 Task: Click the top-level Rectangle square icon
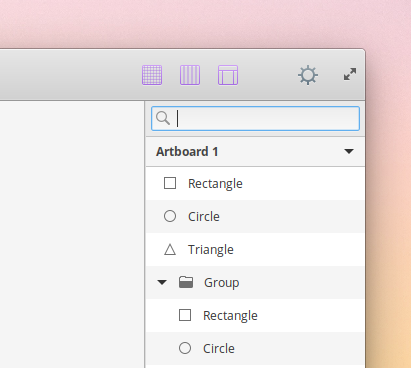tap(170, 183)
